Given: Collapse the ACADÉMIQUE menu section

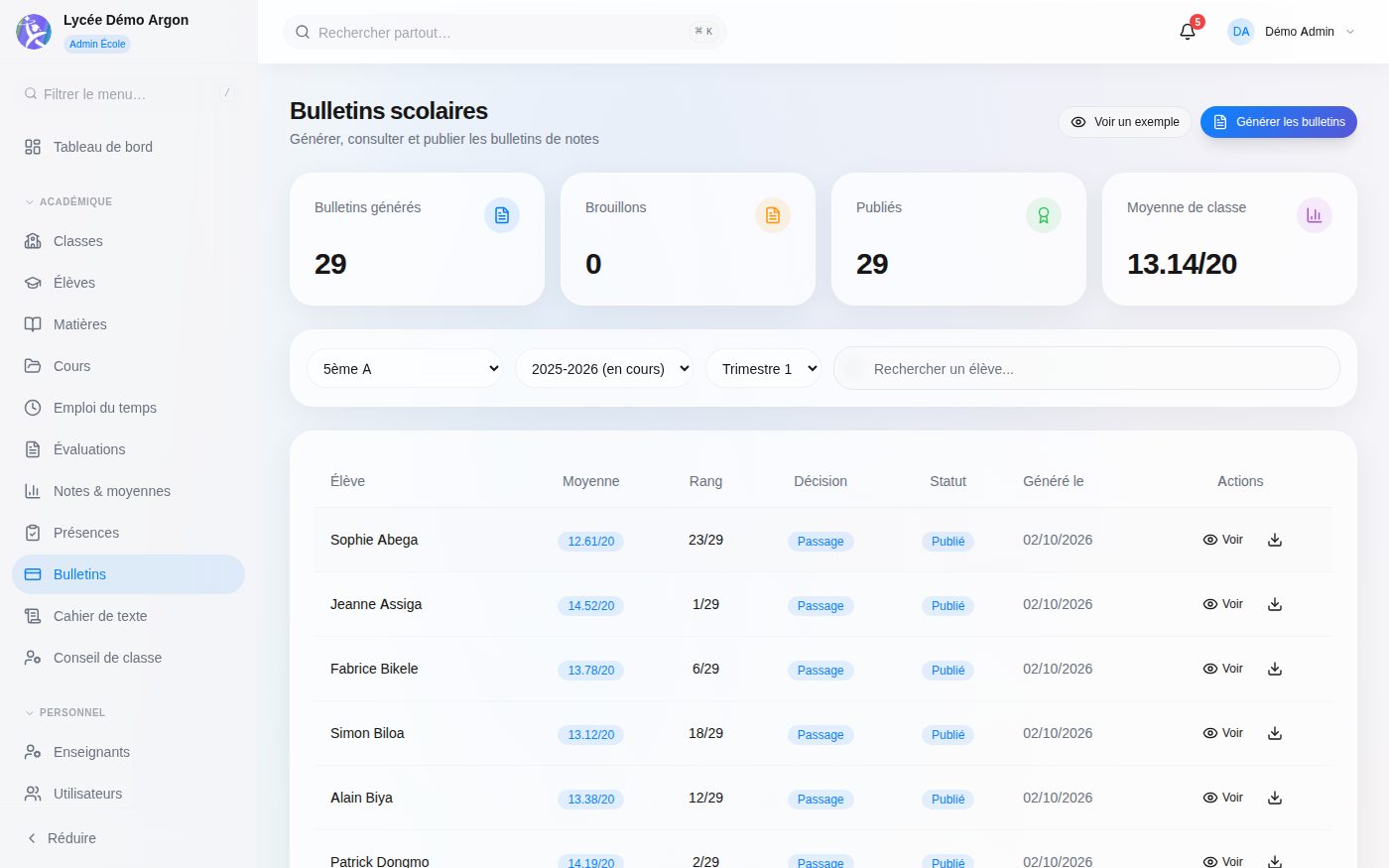Looking at the screenshot, I should tap(68, 201).
